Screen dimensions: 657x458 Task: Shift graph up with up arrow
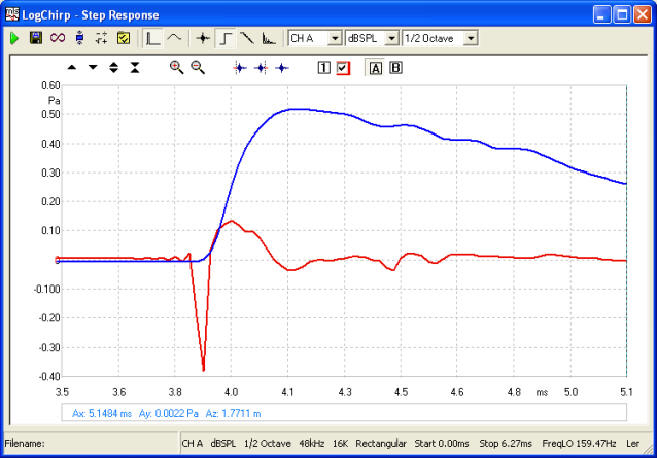(x=72, y=67)
